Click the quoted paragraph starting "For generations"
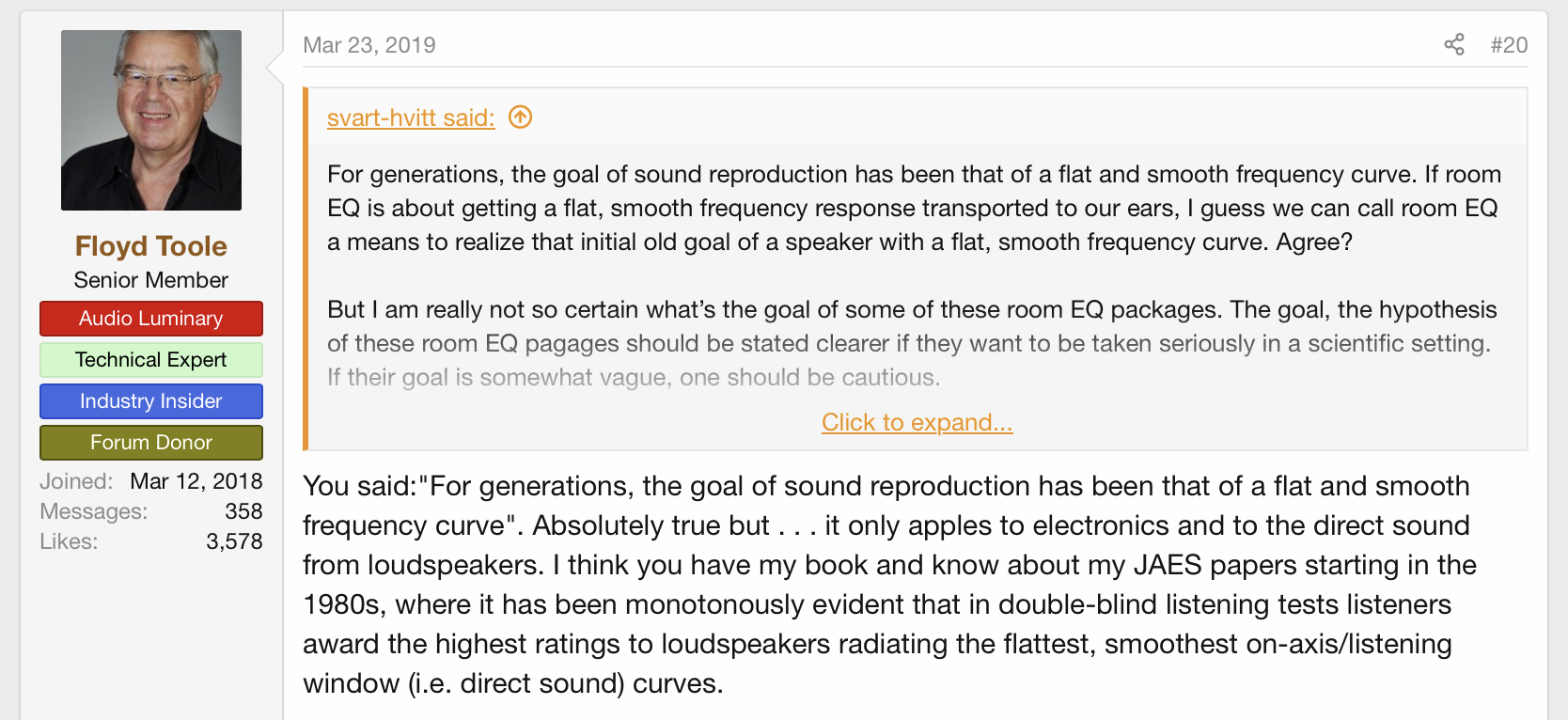 click(914, 208)
